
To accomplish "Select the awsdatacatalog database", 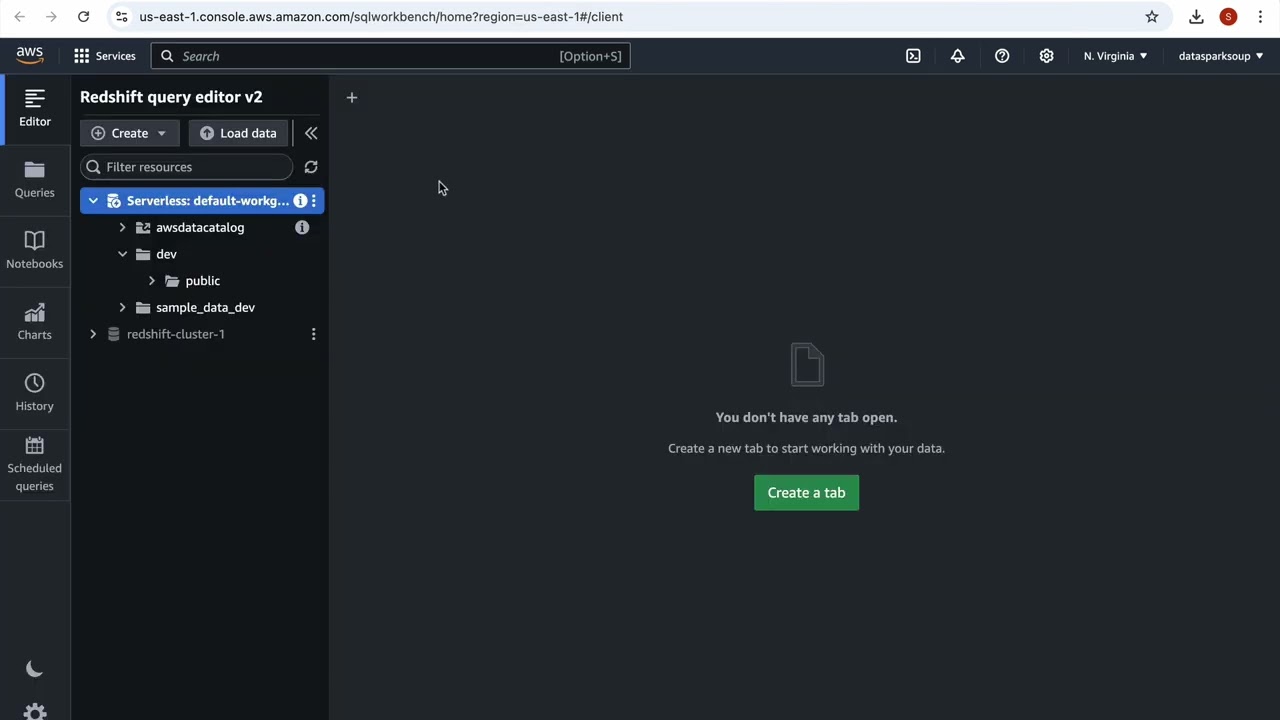I will click(200, 227).
